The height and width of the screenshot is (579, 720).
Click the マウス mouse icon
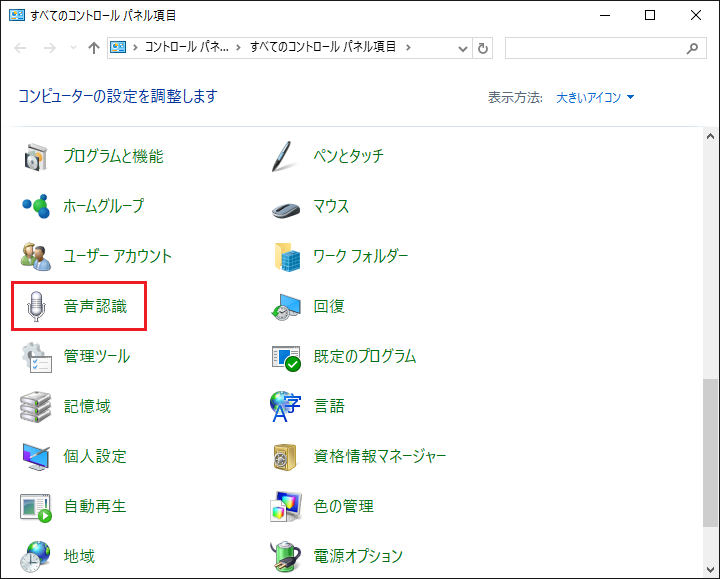tap(287, 207)
